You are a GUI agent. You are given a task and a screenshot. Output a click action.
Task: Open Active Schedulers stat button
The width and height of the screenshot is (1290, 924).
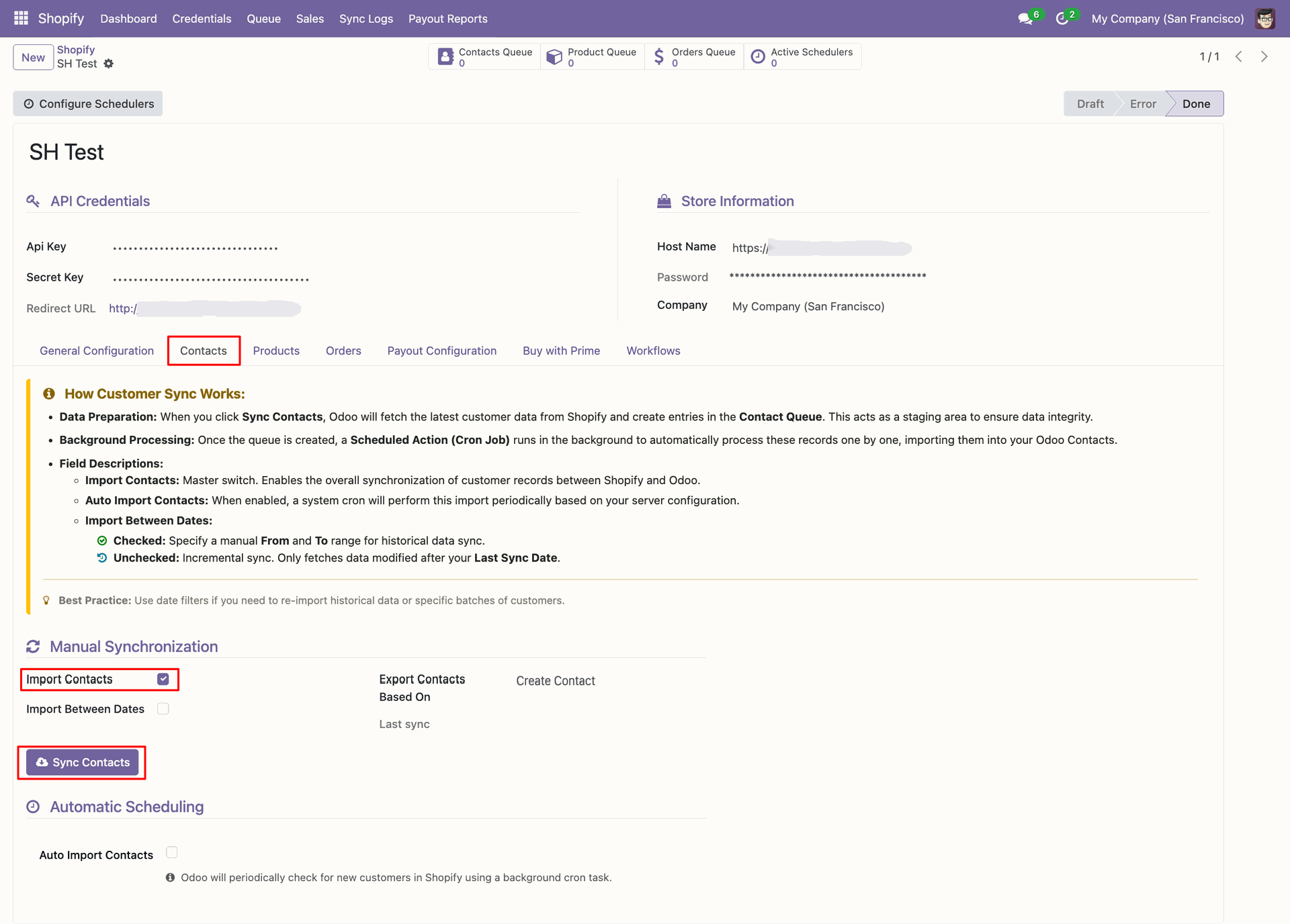point(802,57)
